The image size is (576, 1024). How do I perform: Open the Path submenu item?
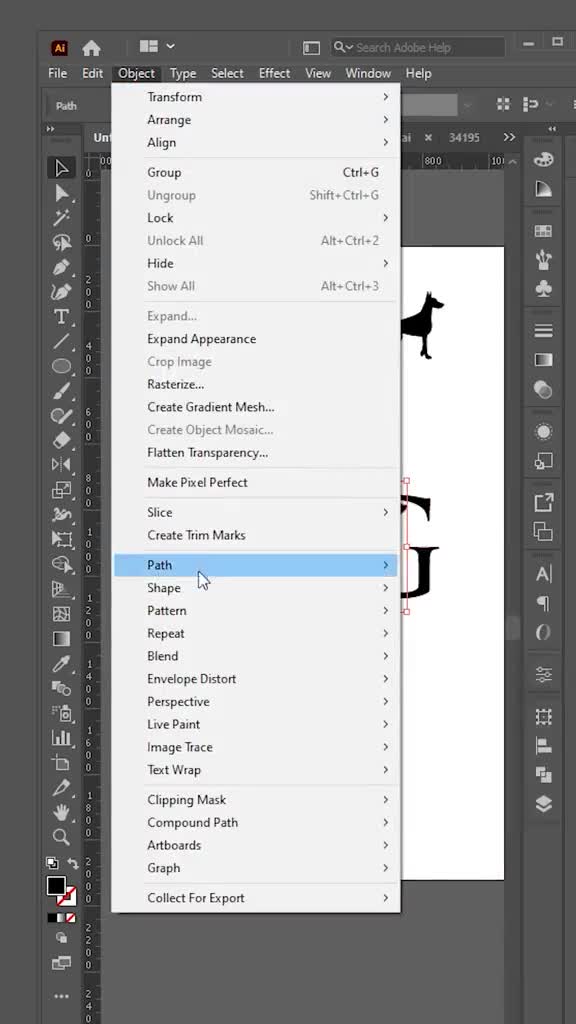[x=256, y=565]
